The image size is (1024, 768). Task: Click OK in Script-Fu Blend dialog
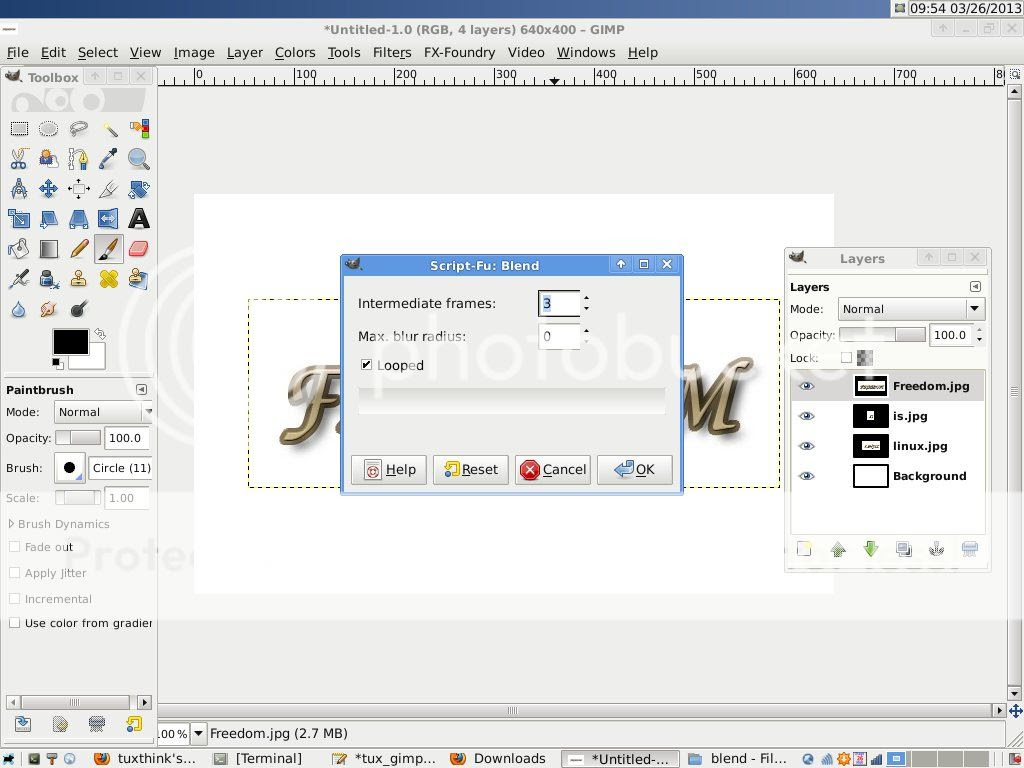tap(634, 470)
